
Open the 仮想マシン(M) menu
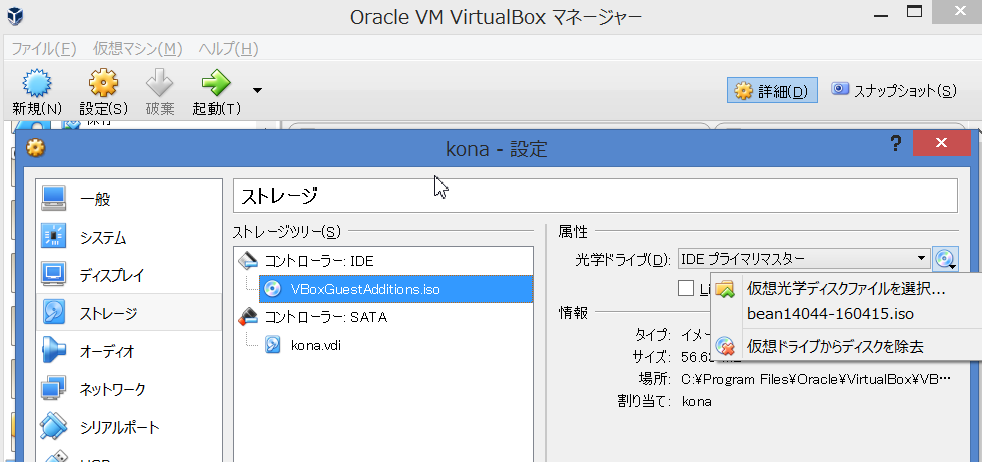pos(138,48)
